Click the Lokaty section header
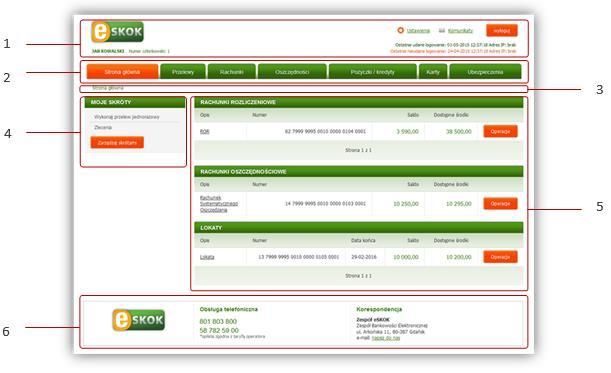 (x=359, y=228)
